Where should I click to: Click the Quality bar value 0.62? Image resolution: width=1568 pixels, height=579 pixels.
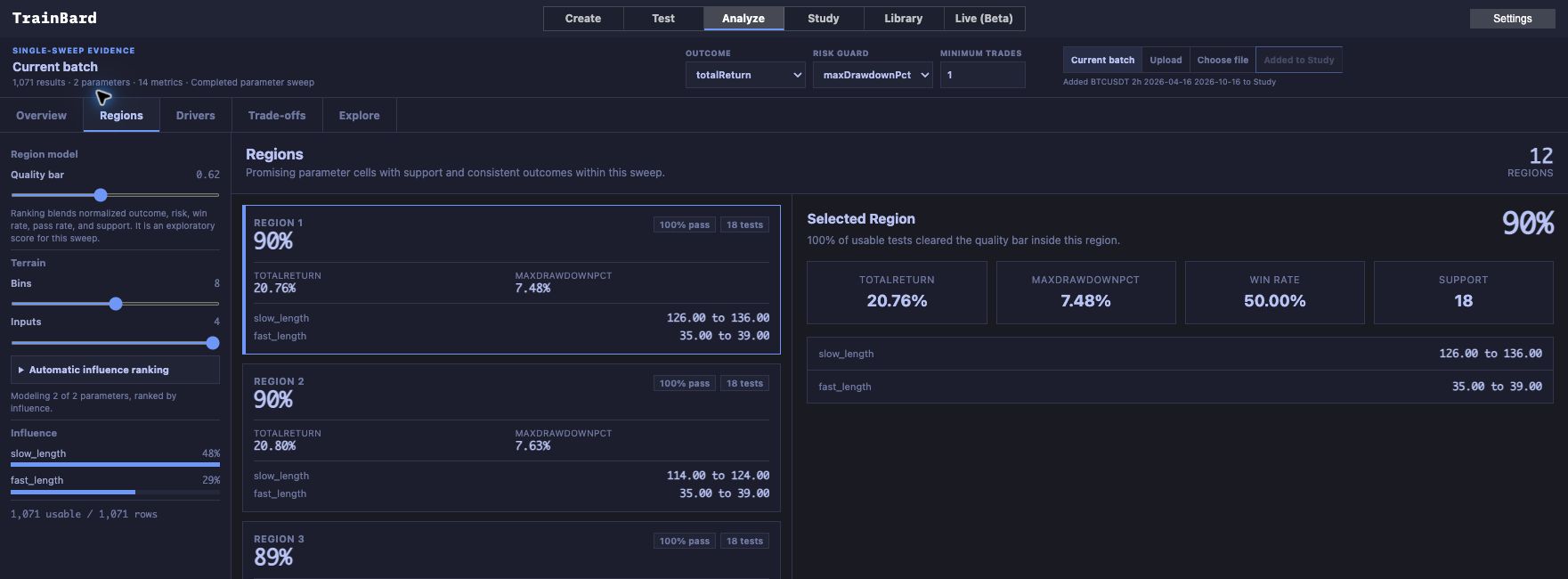[x=207, y=175]
